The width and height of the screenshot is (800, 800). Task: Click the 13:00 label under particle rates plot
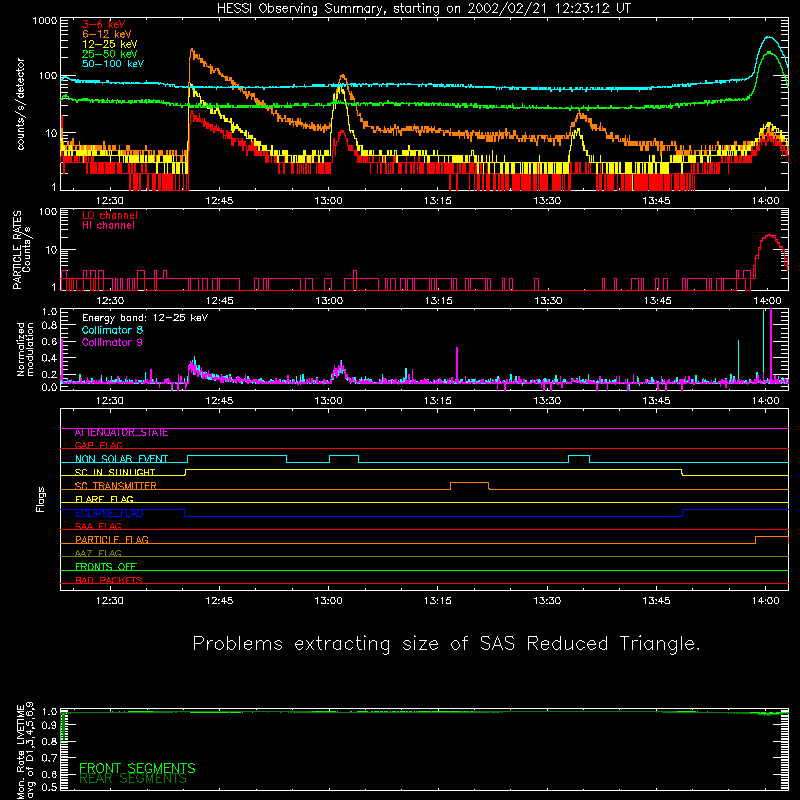pyautogui.click(x=329, y=301)
